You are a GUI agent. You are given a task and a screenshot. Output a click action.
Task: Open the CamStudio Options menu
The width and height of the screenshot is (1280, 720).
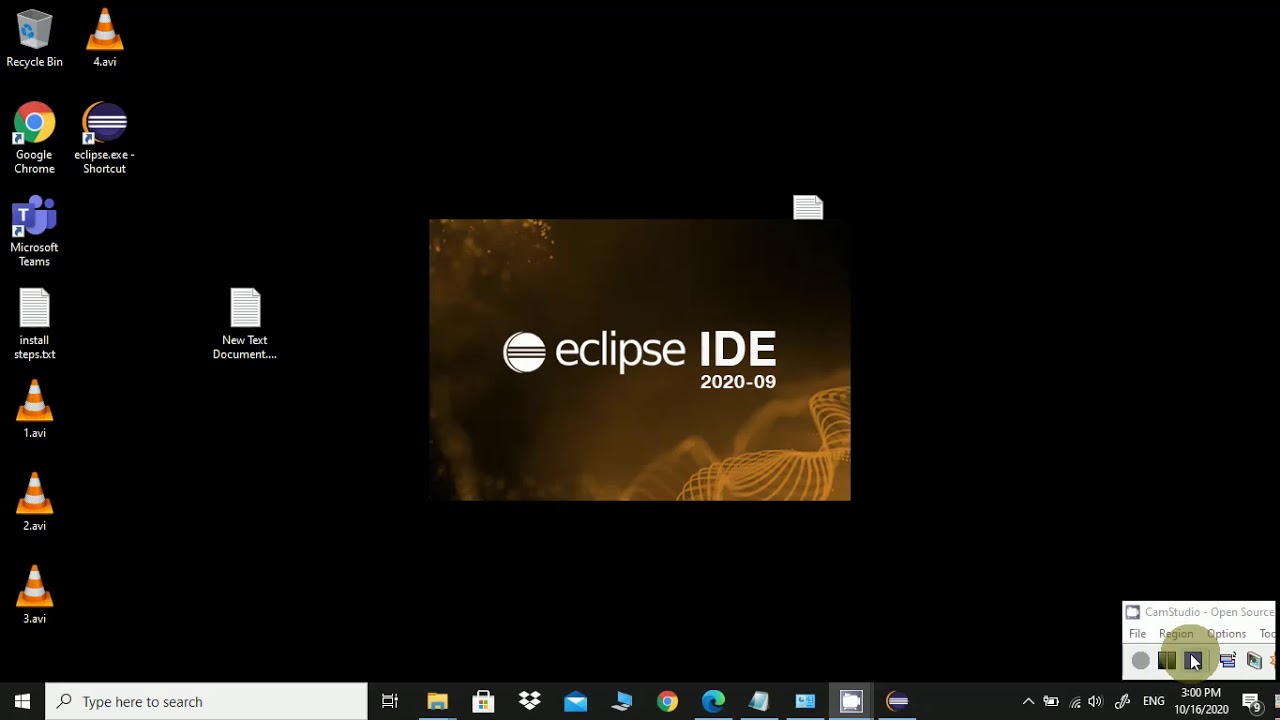point(1226,634)
